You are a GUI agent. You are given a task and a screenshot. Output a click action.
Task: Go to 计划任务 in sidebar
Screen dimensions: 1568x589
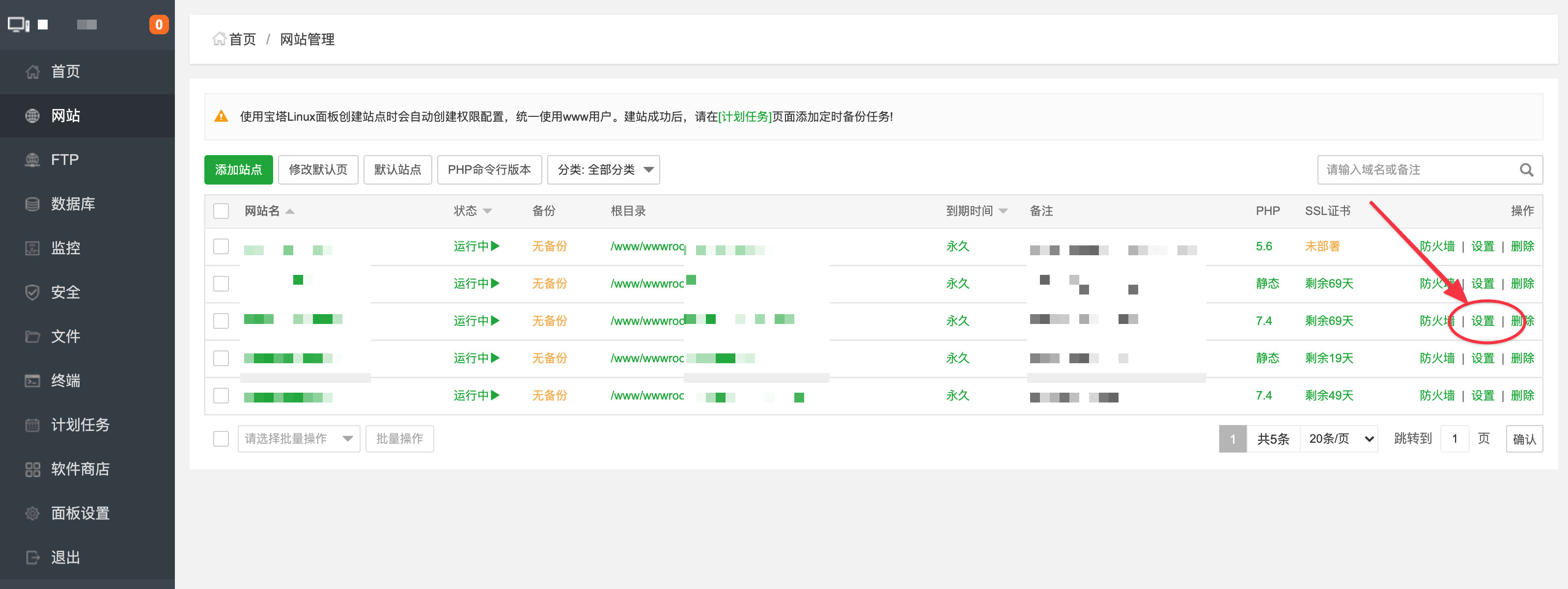(87, 425)
